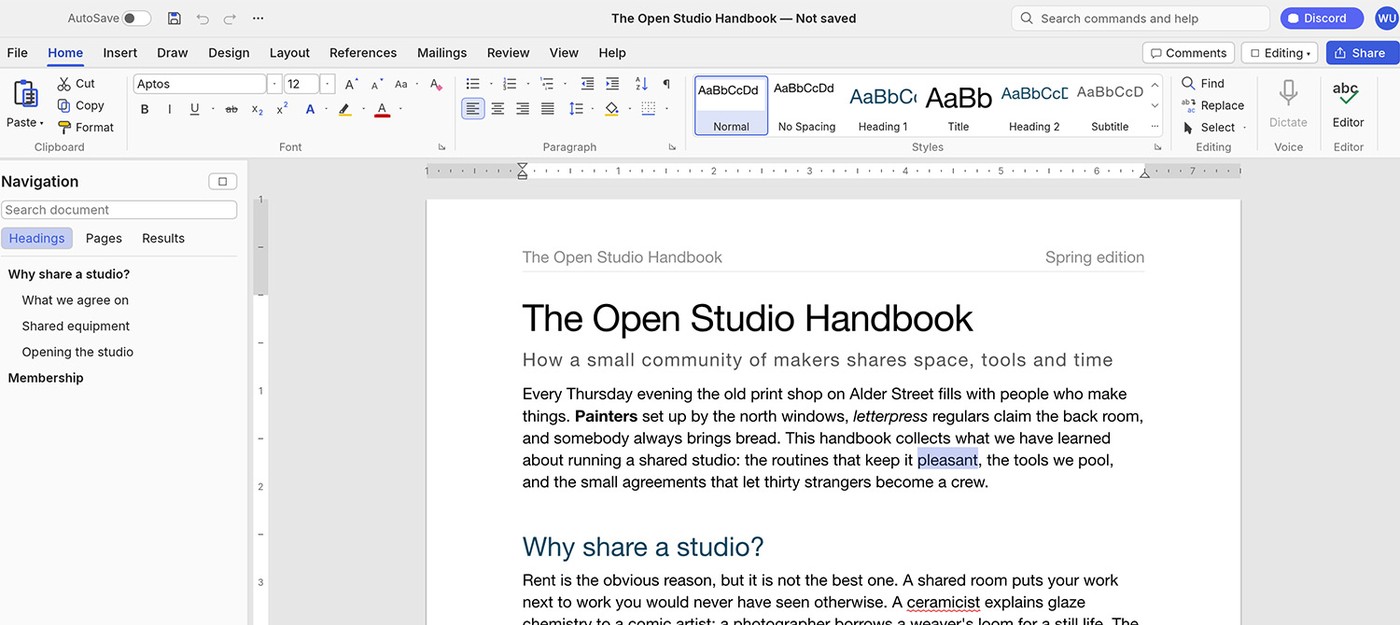Open the Paragraph dialog launcher
Viewport: 1400px width, 625px height.
click(672, 147)
